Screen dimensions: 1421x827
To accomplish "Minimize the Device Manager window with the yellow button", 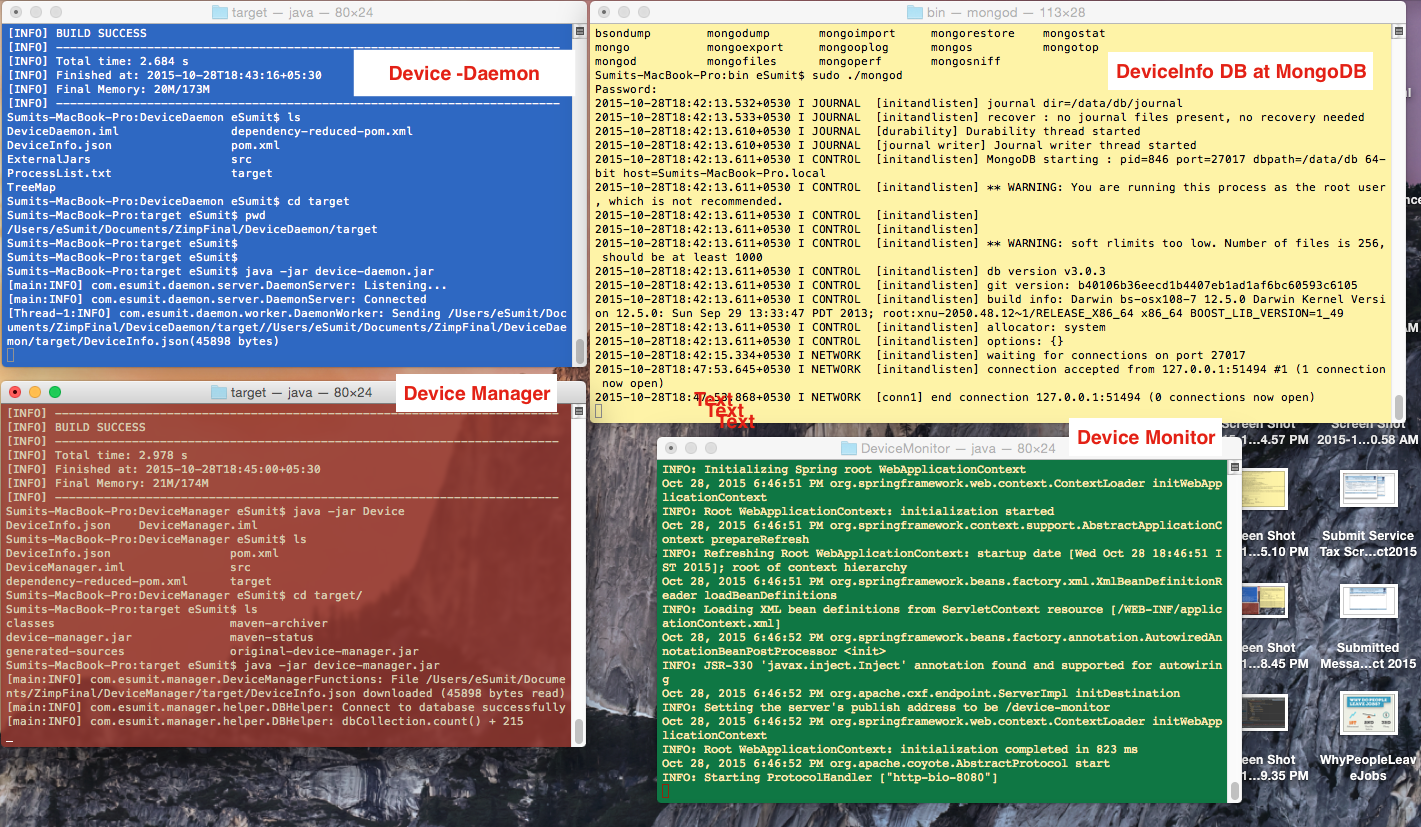I will pyautogui.click(x=35, y=392).
